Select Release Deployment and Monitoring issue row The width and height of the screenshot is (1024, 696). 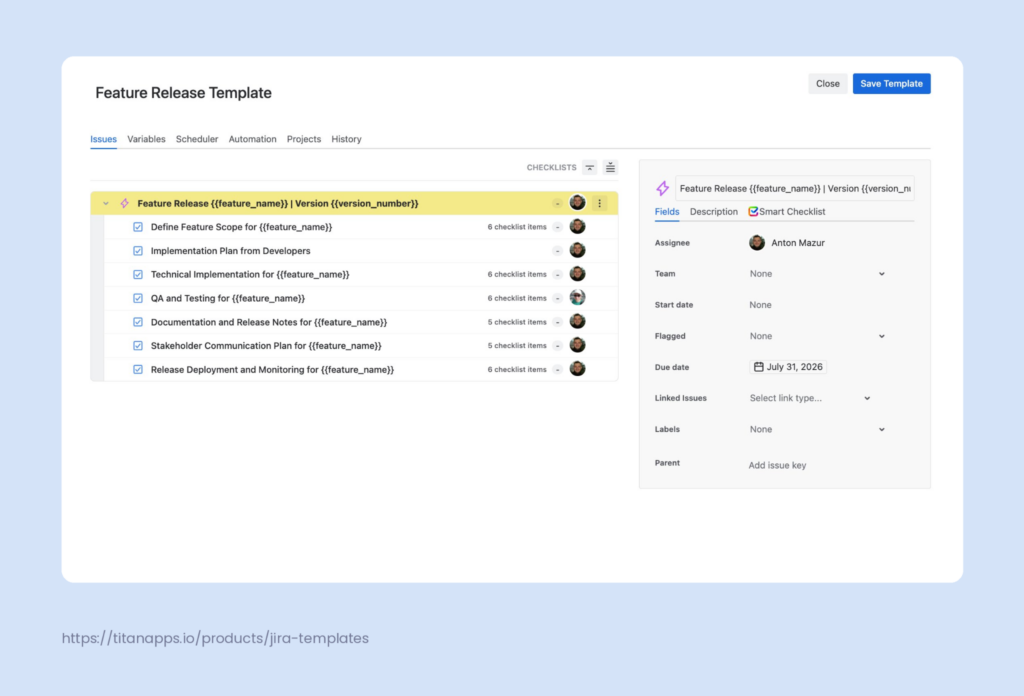[360, 370]
